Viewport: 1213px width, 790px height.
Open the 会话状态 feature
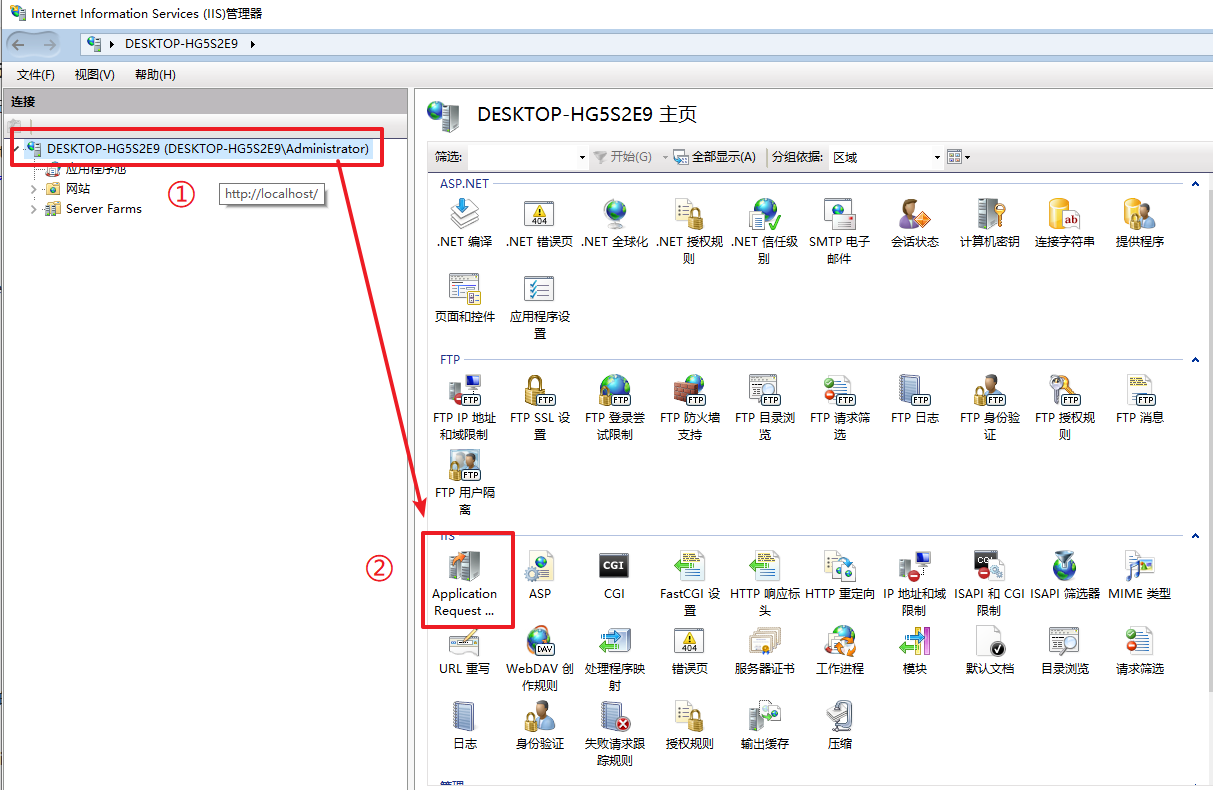(x=915, y=223)
